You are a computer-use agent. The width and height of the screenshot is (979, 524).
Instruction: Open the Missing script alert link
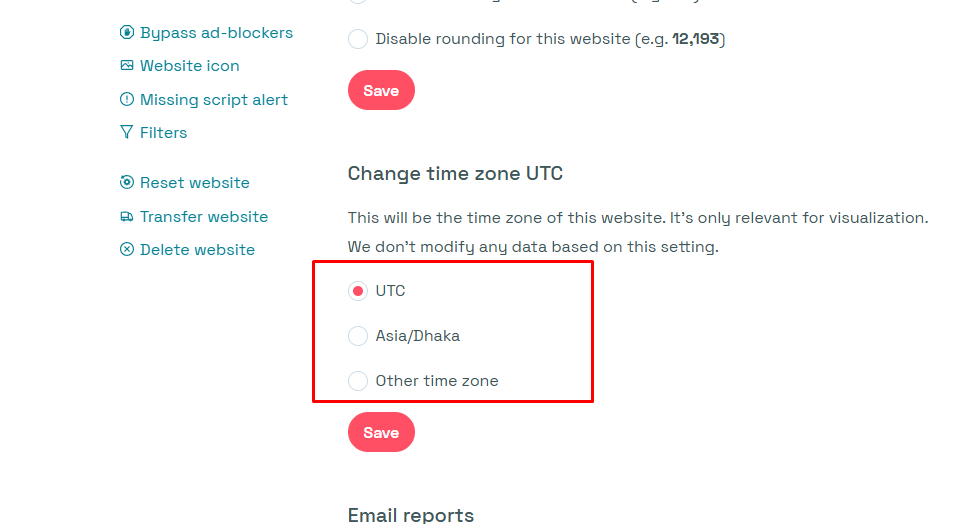pos(213,100)
